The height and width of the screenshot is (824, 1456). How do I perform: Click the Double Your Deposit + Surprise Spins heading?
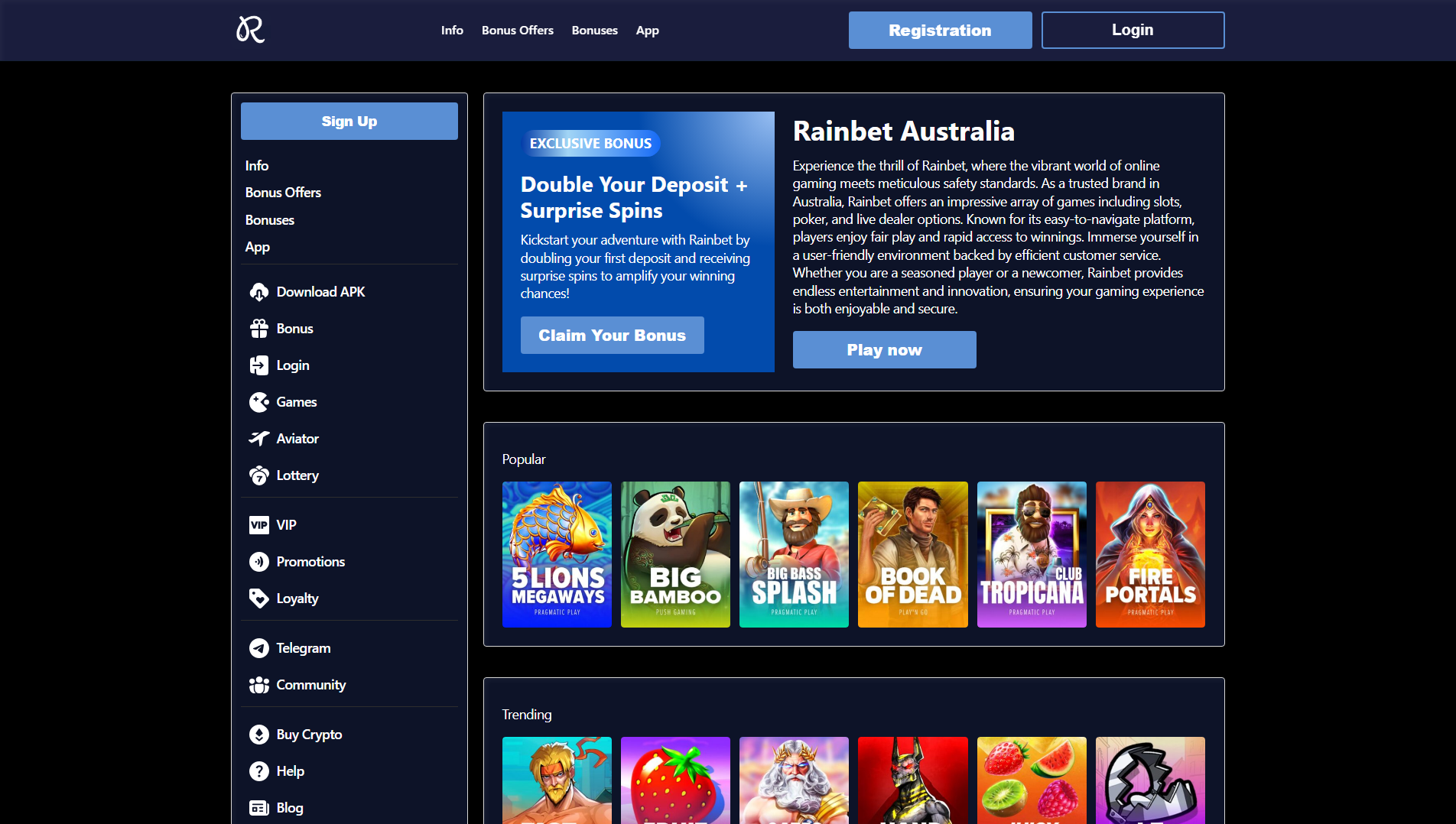(634, 197)
